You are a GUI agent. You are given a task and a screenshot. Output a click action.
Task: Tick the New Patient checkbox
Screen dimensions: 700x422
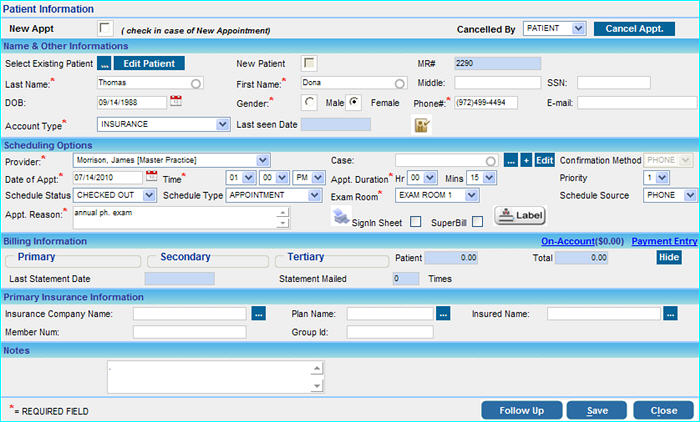pyautogui.click(x=308, y=63)
